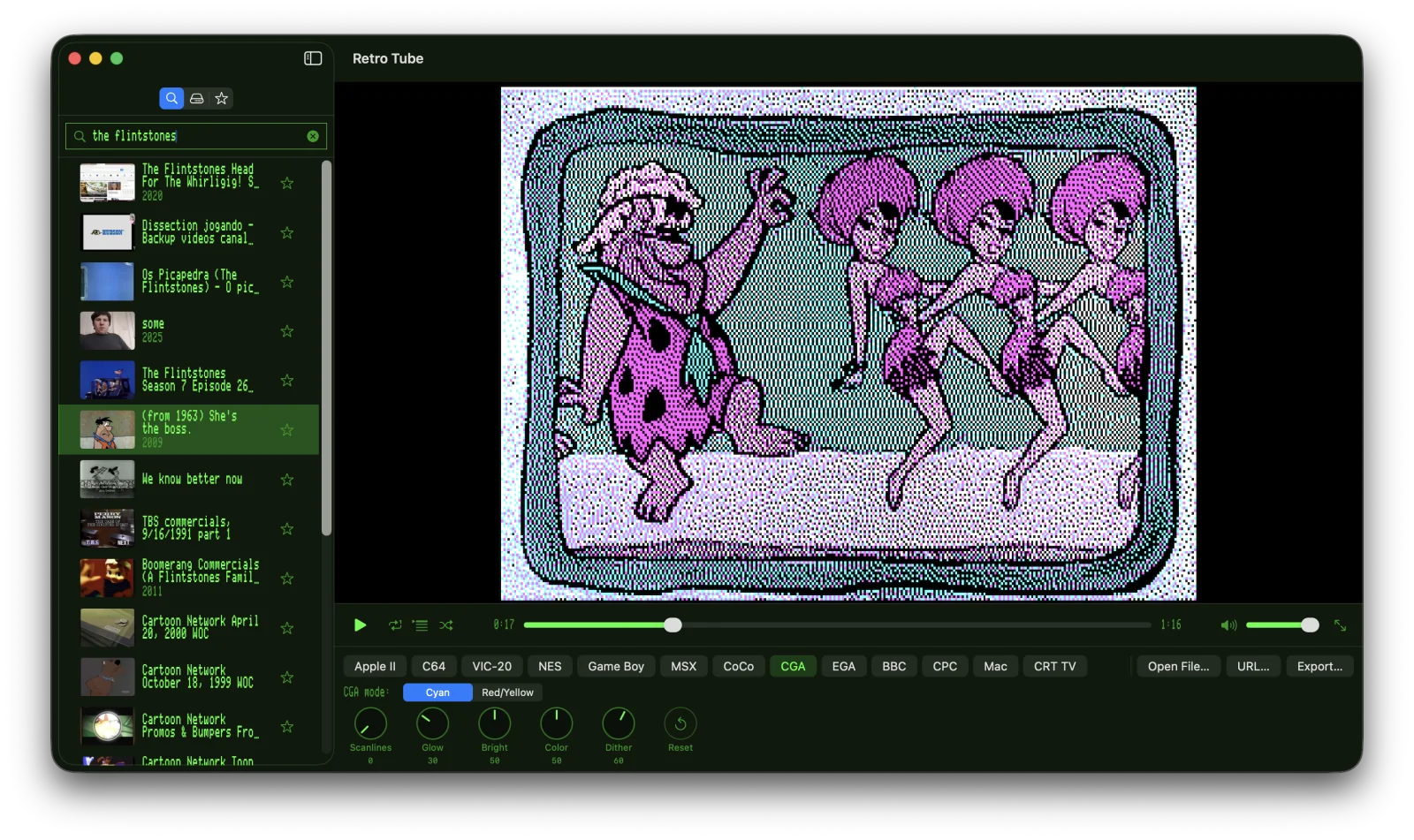
Task: Star the 'some 2025' video
Action: [x=287, y=331]
